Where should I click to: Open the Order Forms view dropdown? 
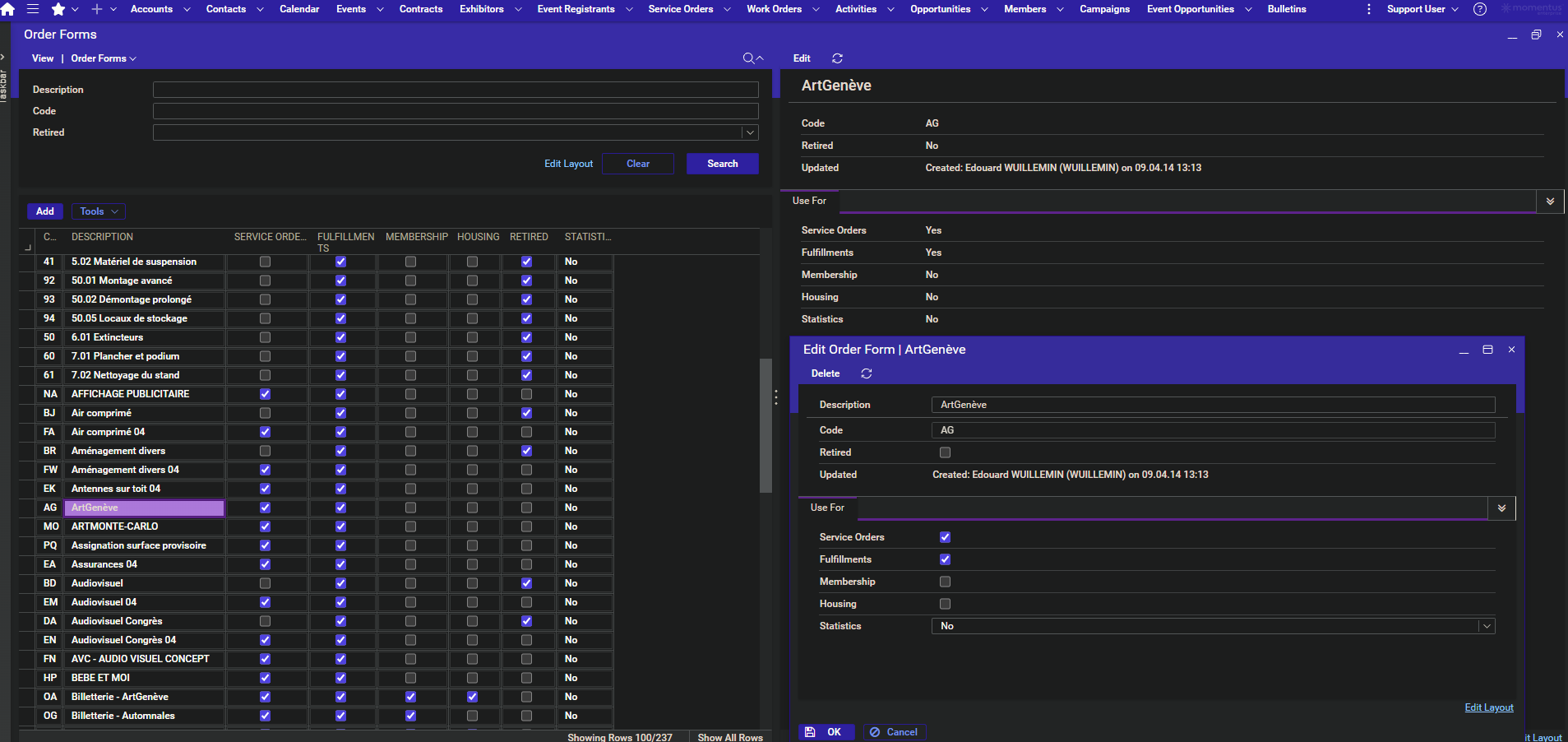pyautogui.click(x=104, y=58)
